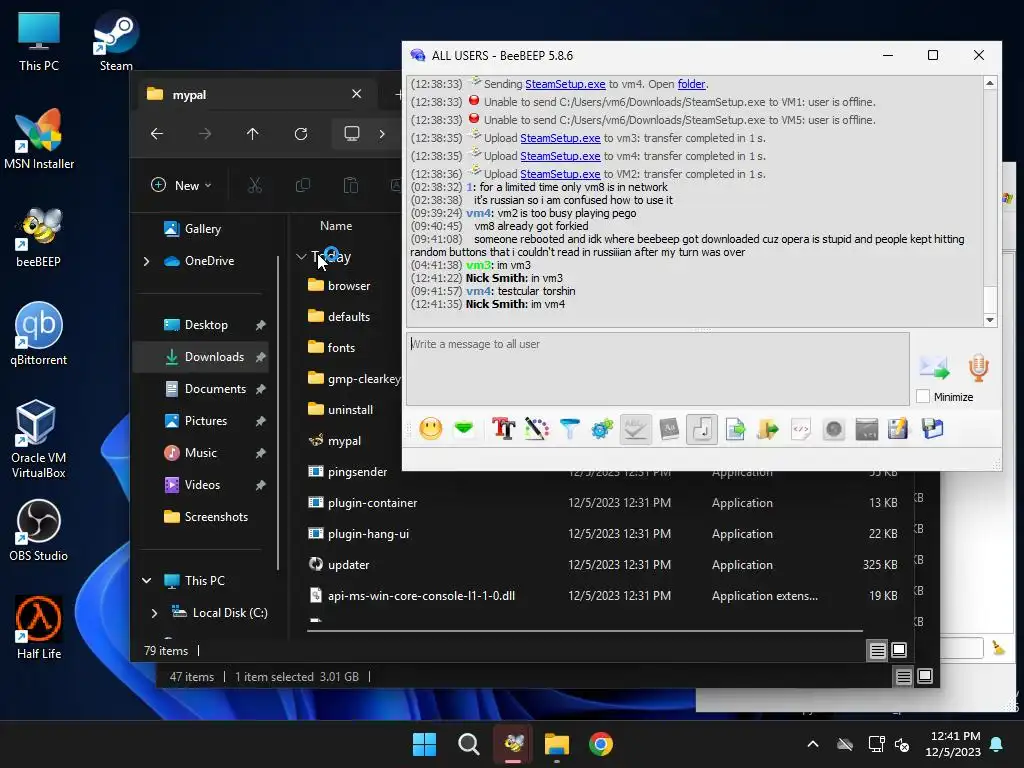
Task: Click the 'Write a message to all user' field
Action: 658,369
